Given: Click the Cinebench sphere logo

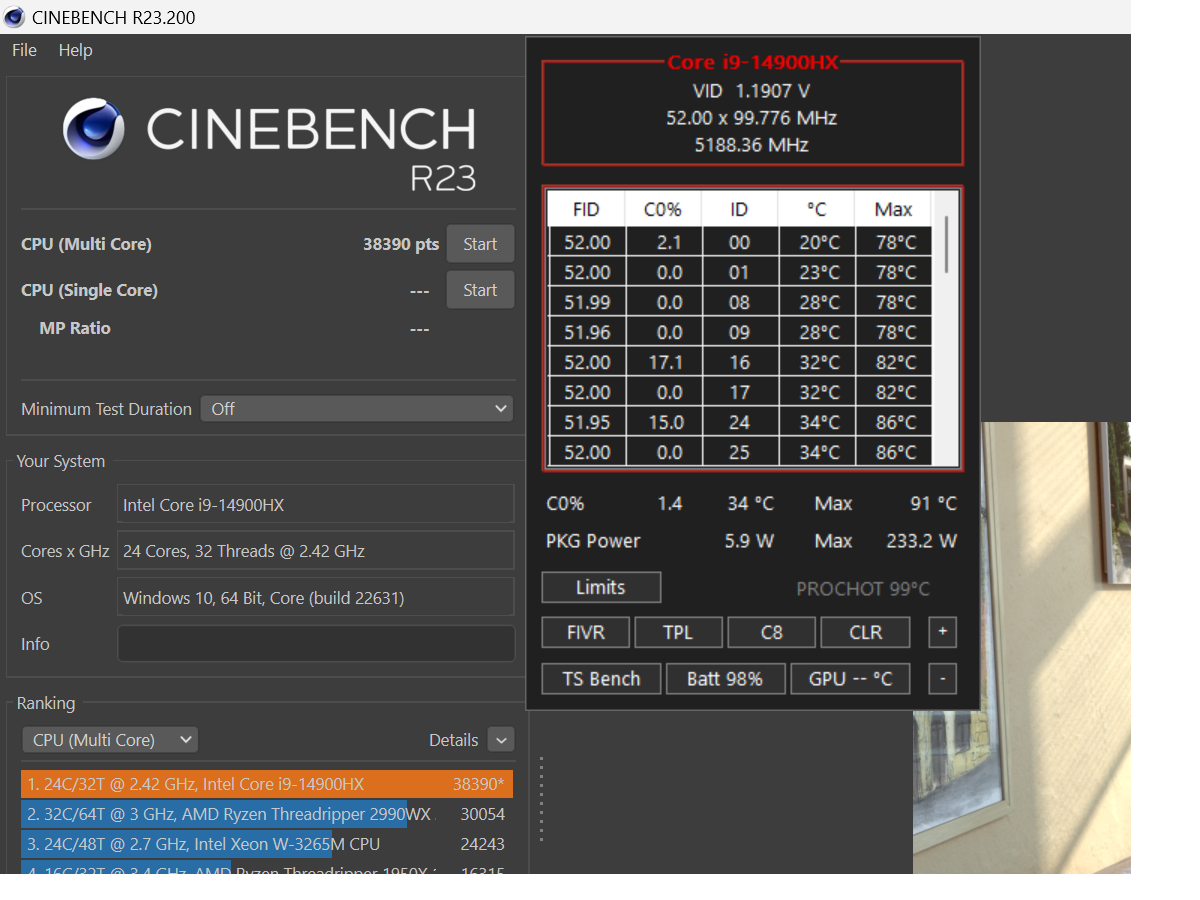Looking at the screenshot, I should 94,129.
